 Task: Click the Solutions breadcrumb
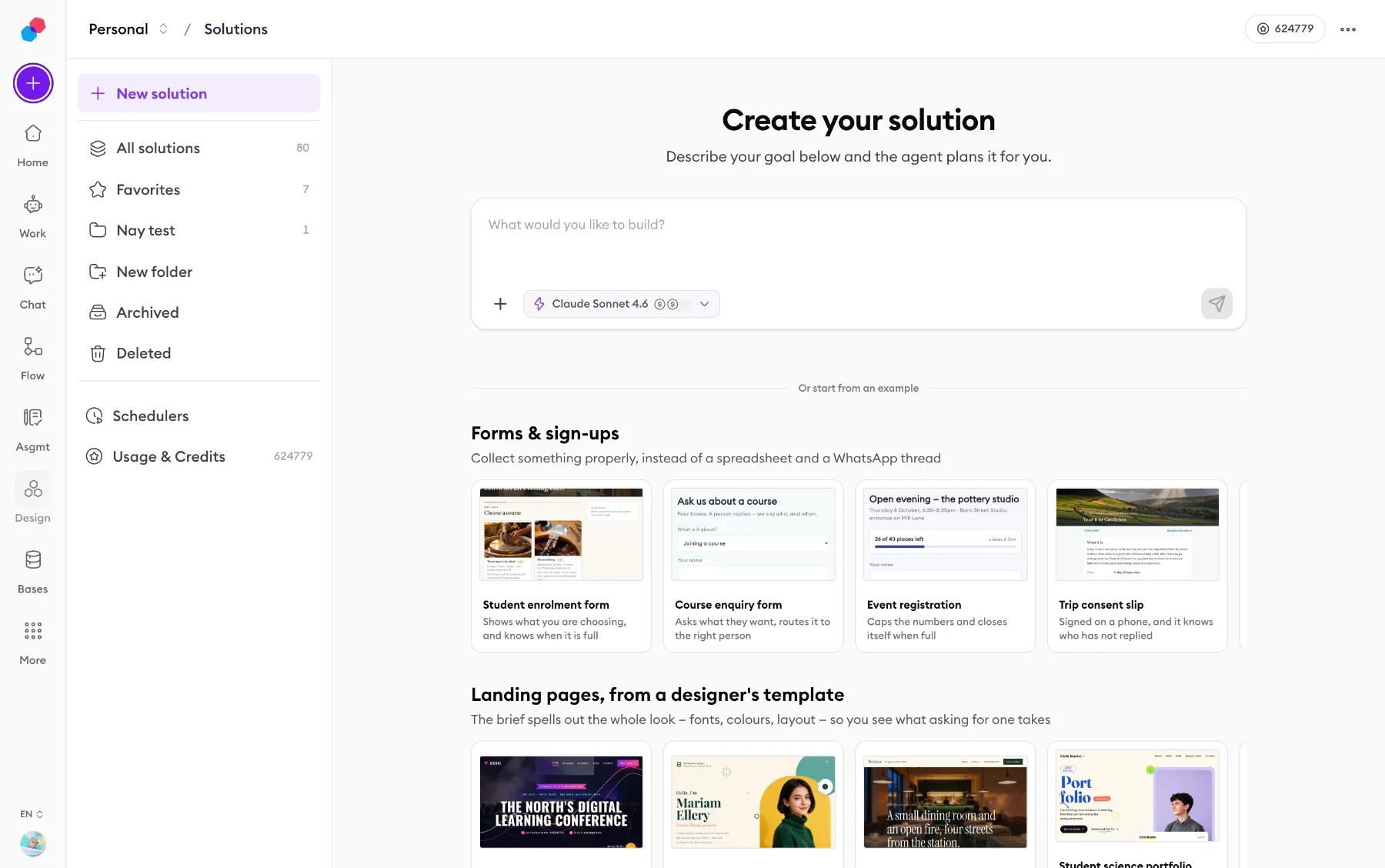tap(235, 29)
